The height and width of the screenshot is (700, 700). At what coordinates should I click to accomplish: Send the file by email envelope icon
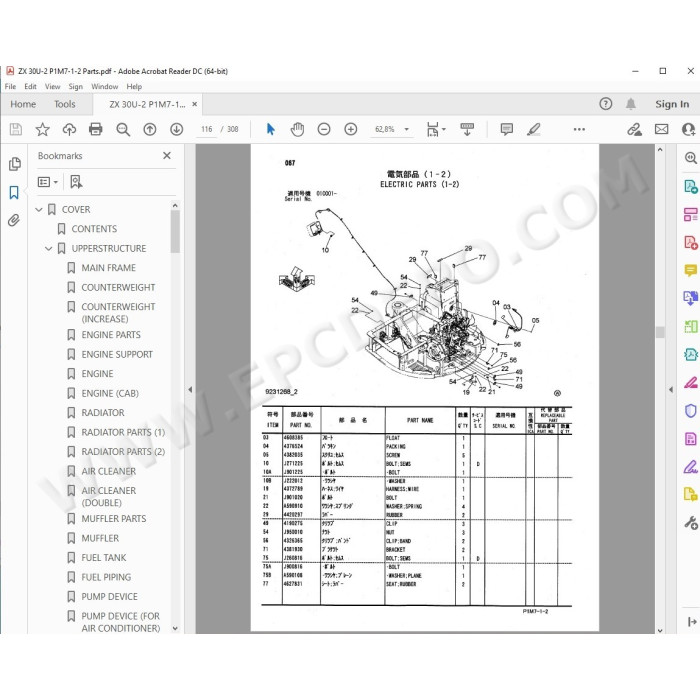point(662,129)
